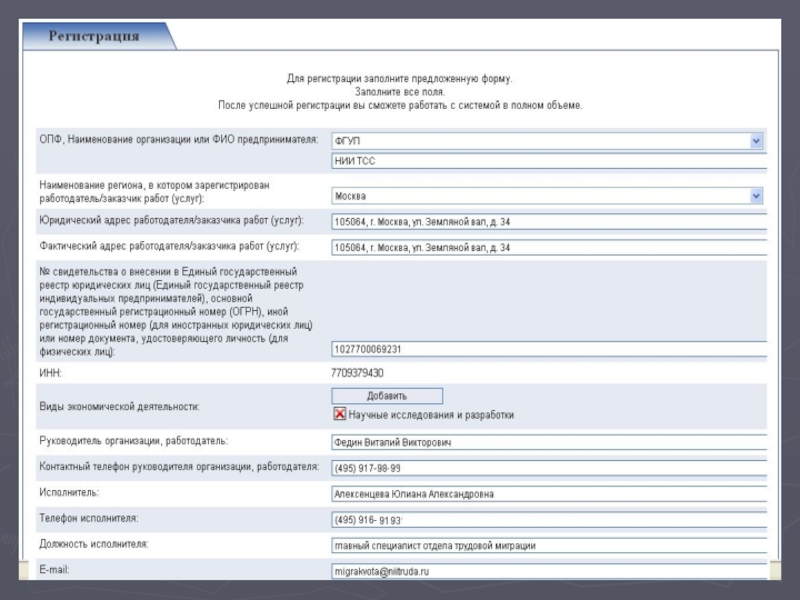The height and width of the screenshot is (600, 800).
Task: Click the Виды экономической деятельности label
Action: click(x=119, y=407)
